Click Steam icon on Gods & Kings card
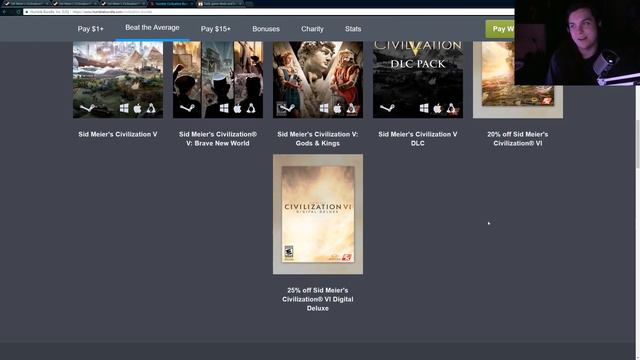The image size is (640, 360). pyautogui.click(x=288, y=108)
